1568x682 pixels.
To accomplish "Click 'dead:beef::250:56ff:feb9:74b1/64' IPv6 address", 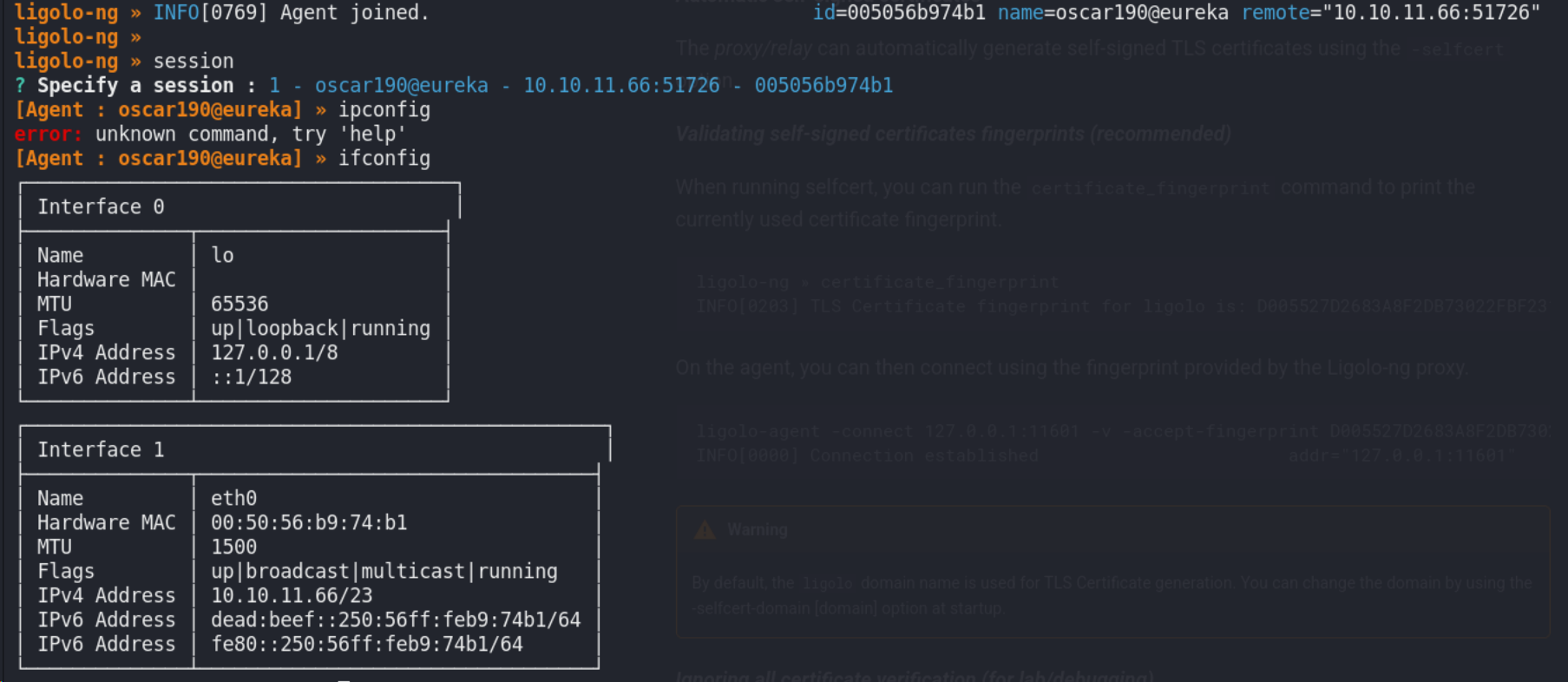I will (x=396, y=620).
